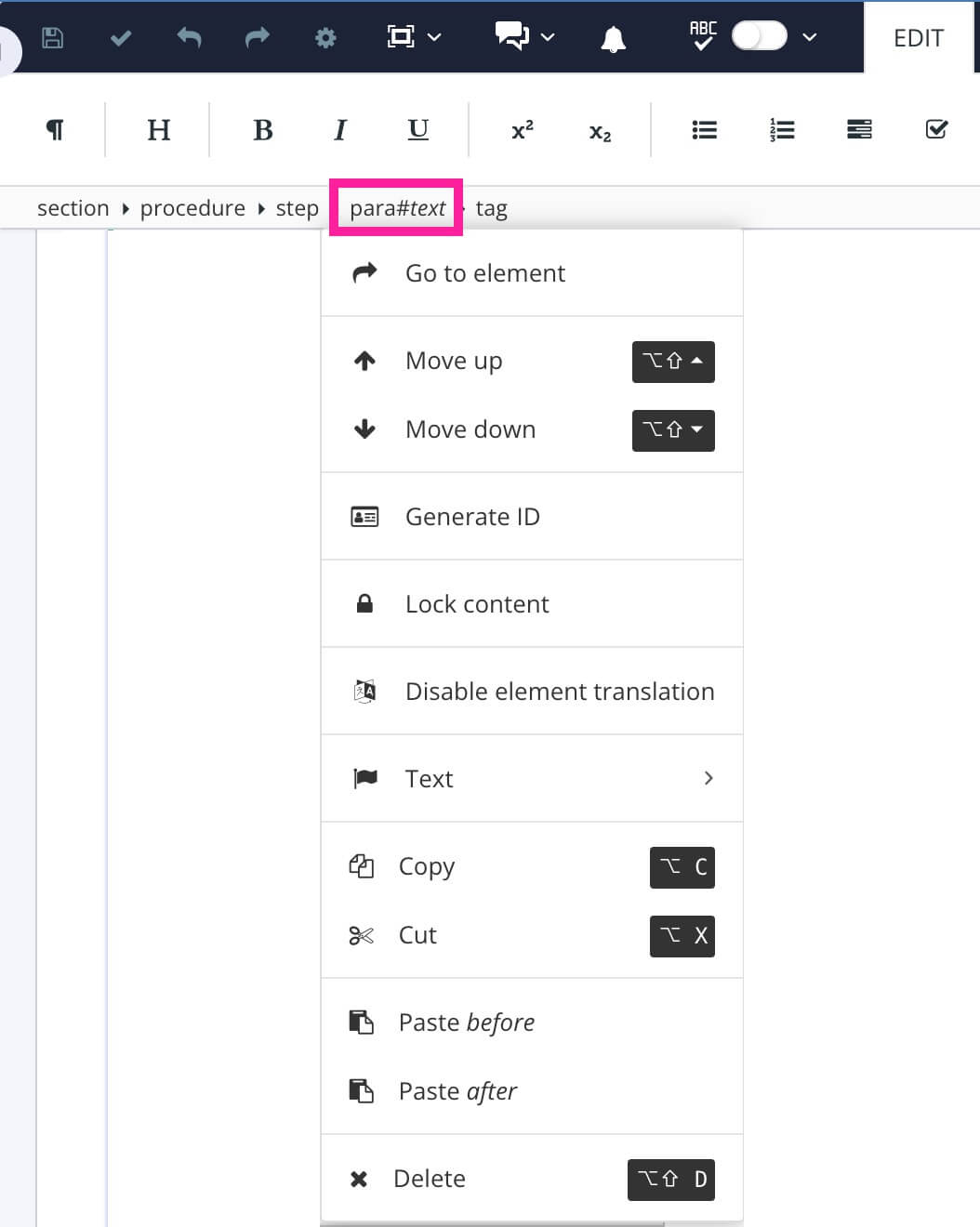Click the Generate ID option
Screen dimensions: 980x1227
472,516
